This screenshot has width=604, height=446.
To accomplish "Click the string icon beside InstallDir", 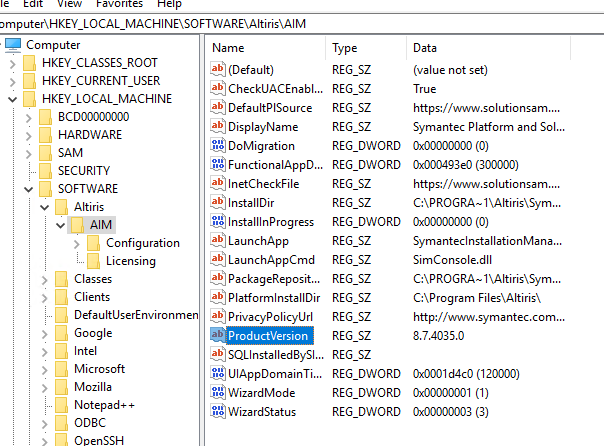I will pos(217,202).
